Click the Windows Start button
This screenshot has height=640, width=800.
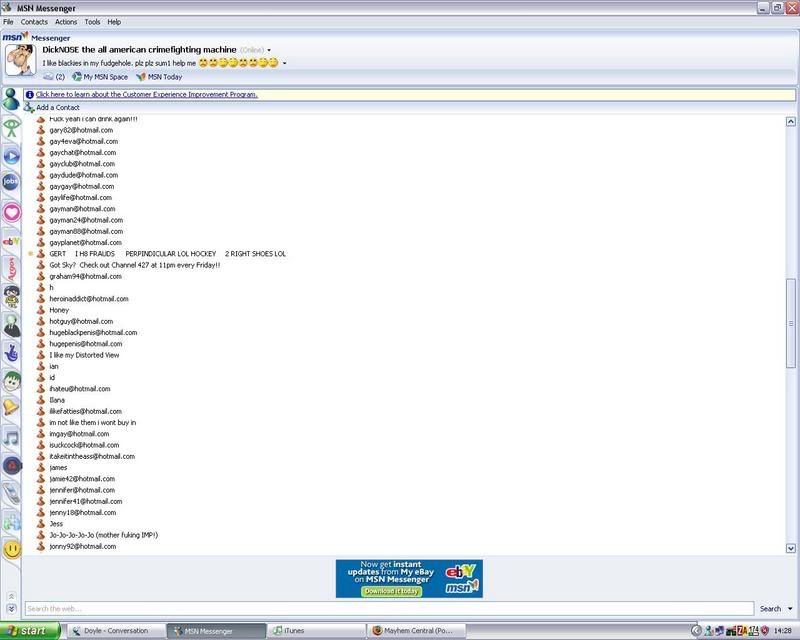30,631
